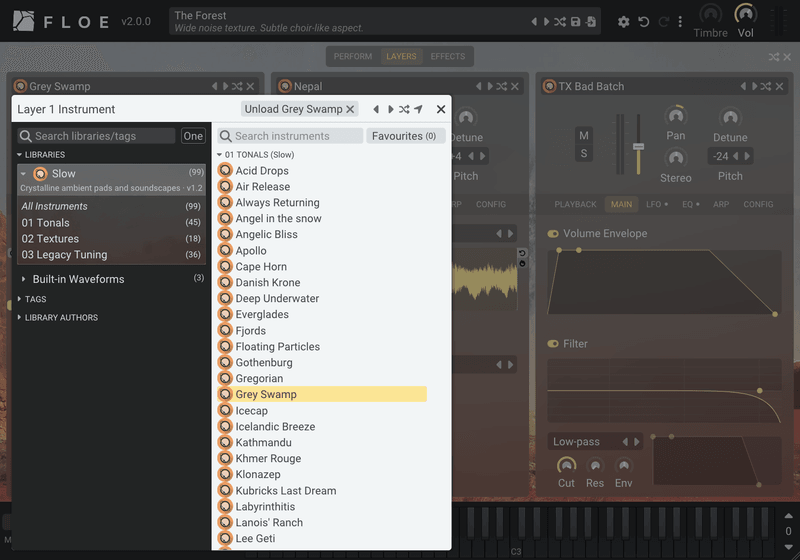The height and width of the screenshot is (560, 800).
Task: Open CONFIG tab in TX Bad Batch layer
Action: [x=758, y=205]
